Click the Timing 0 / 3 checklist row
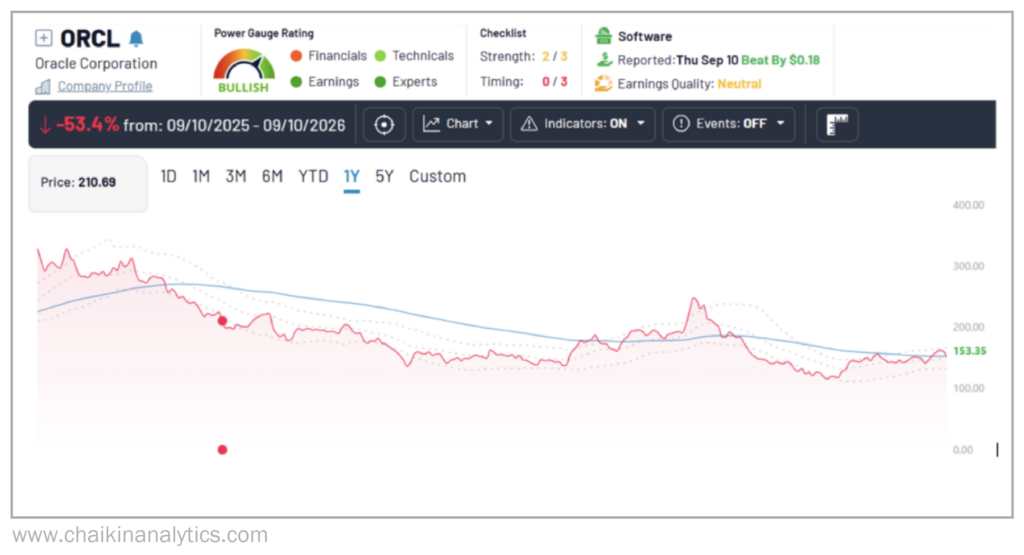This screenshot has width=1024, height=555. (524, 82)
